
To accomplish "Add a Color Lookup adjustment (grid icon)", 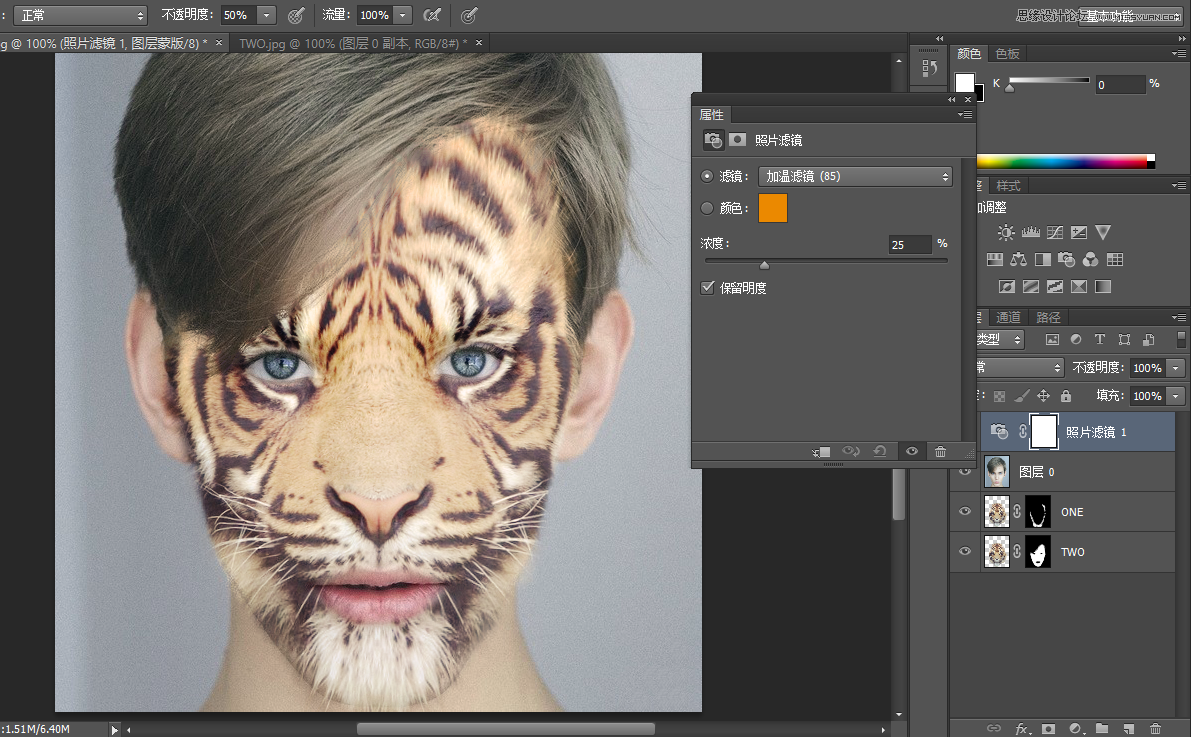I will coord(1115,260).
